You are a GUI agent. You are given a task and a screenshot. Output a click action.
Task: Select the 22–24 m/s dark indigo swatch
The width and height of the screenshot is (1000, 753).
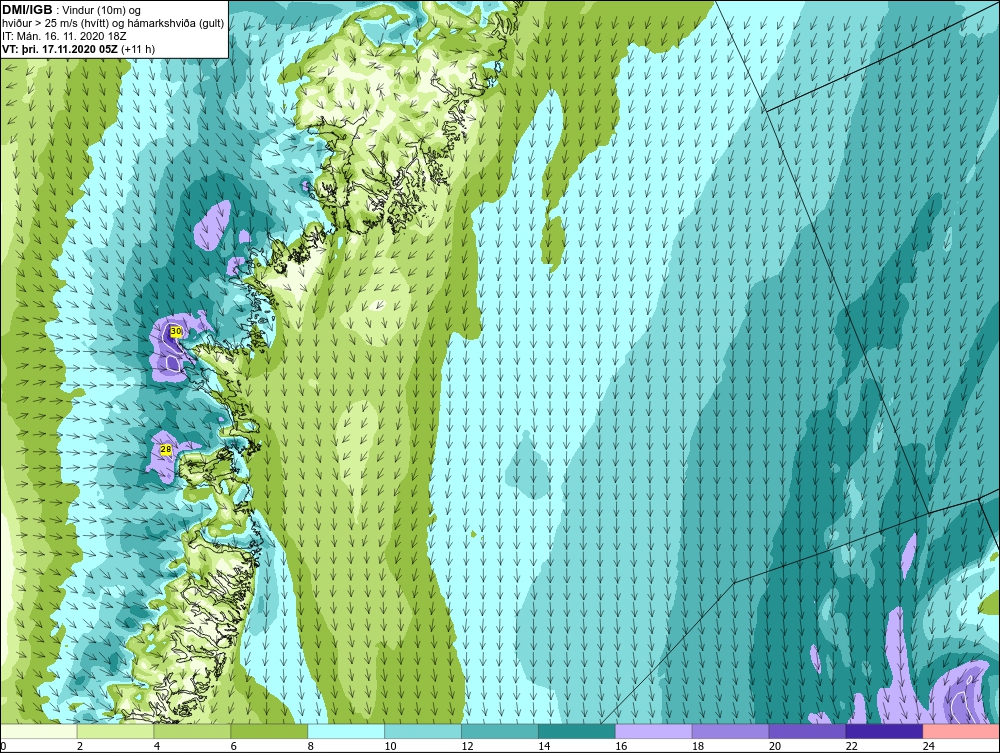coord(885,731)
